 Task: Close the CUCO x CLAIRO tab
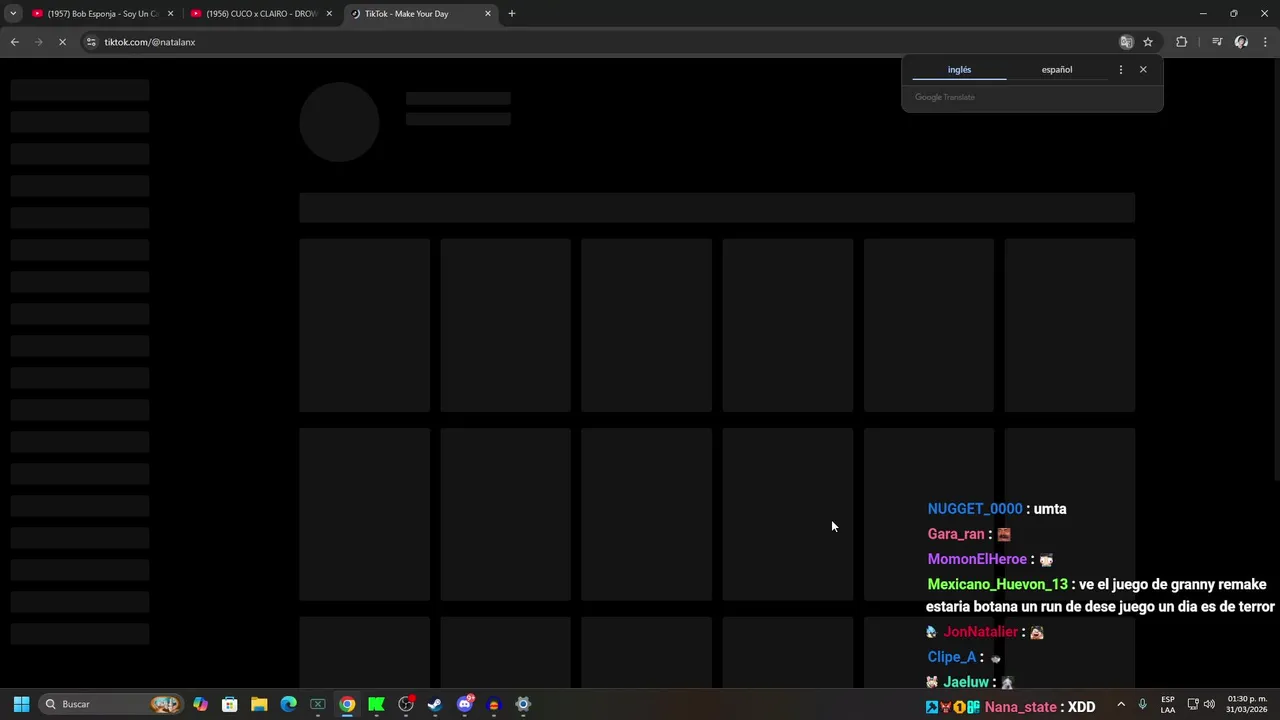329,14
